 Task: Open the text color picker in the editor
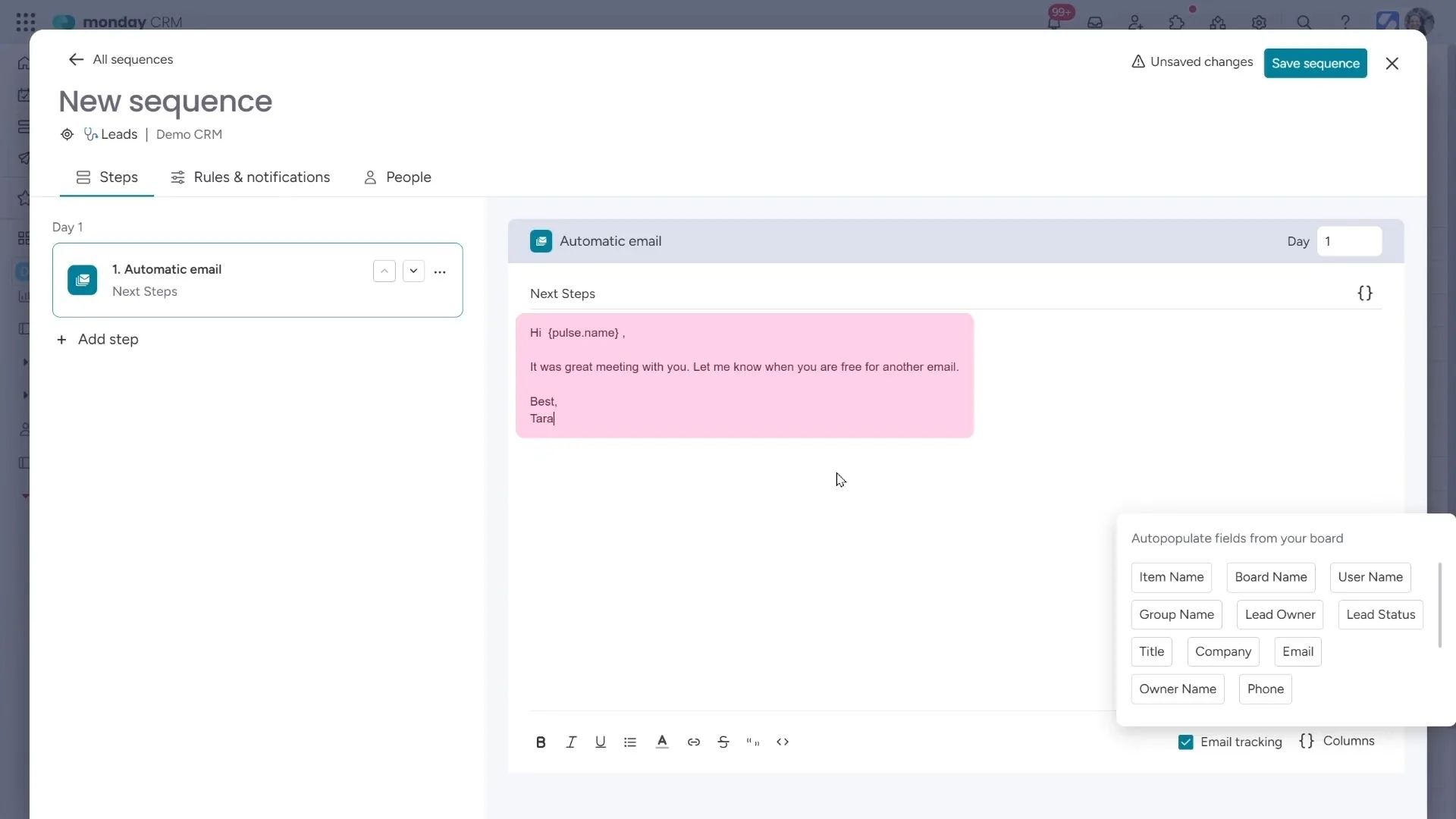[662, 742]
